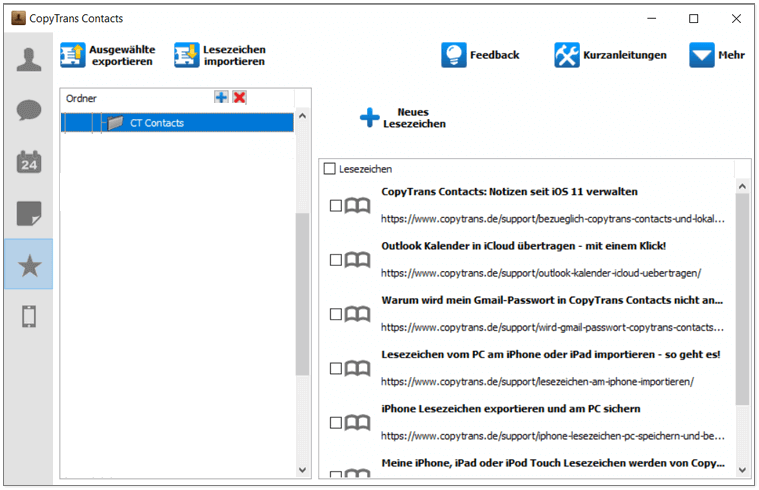759x490 pixels.
Task: Click folder panel scroll up arrow
Action: point(303,116)
